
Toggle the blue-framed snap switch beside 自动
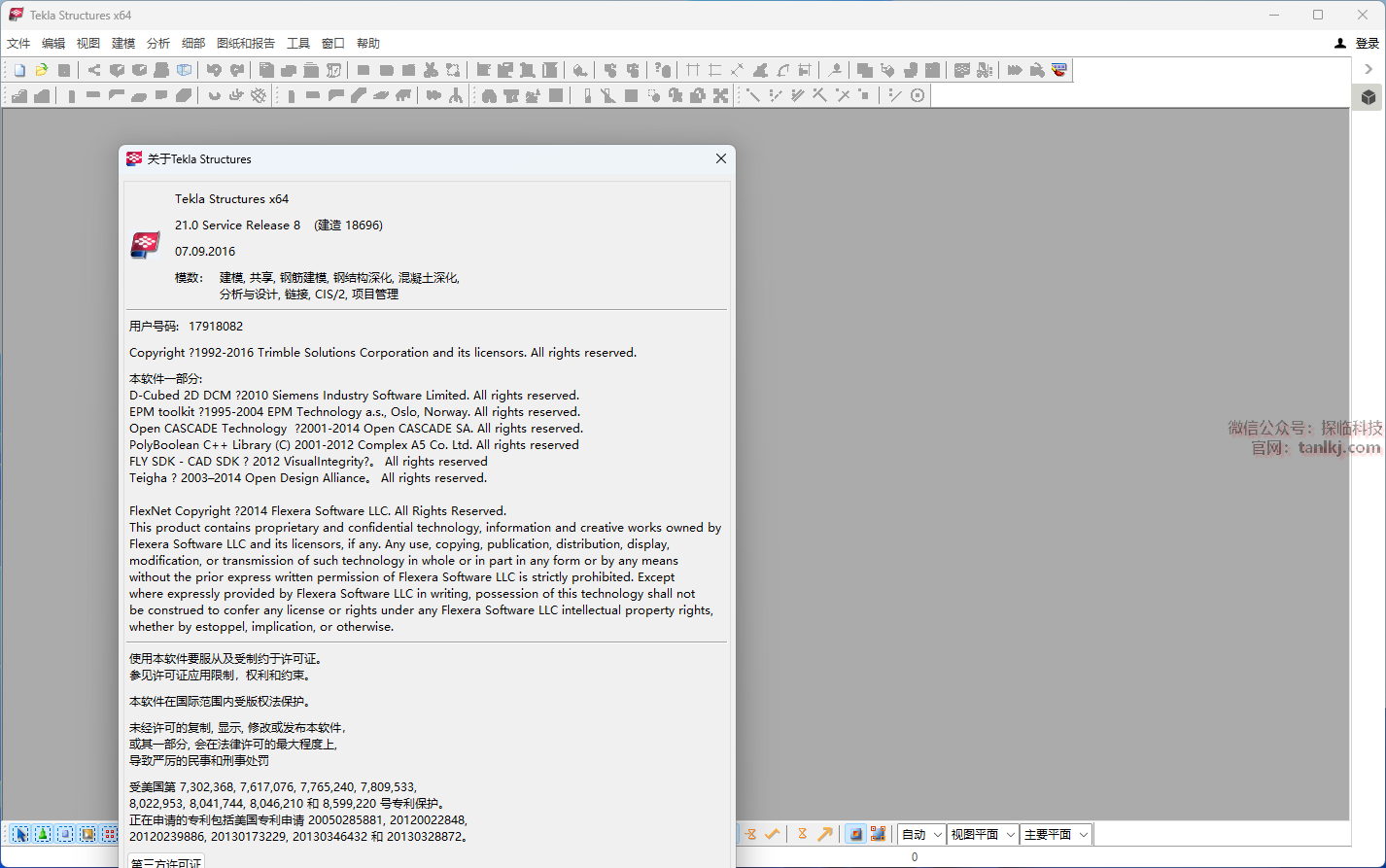click(x=855, y=834)
